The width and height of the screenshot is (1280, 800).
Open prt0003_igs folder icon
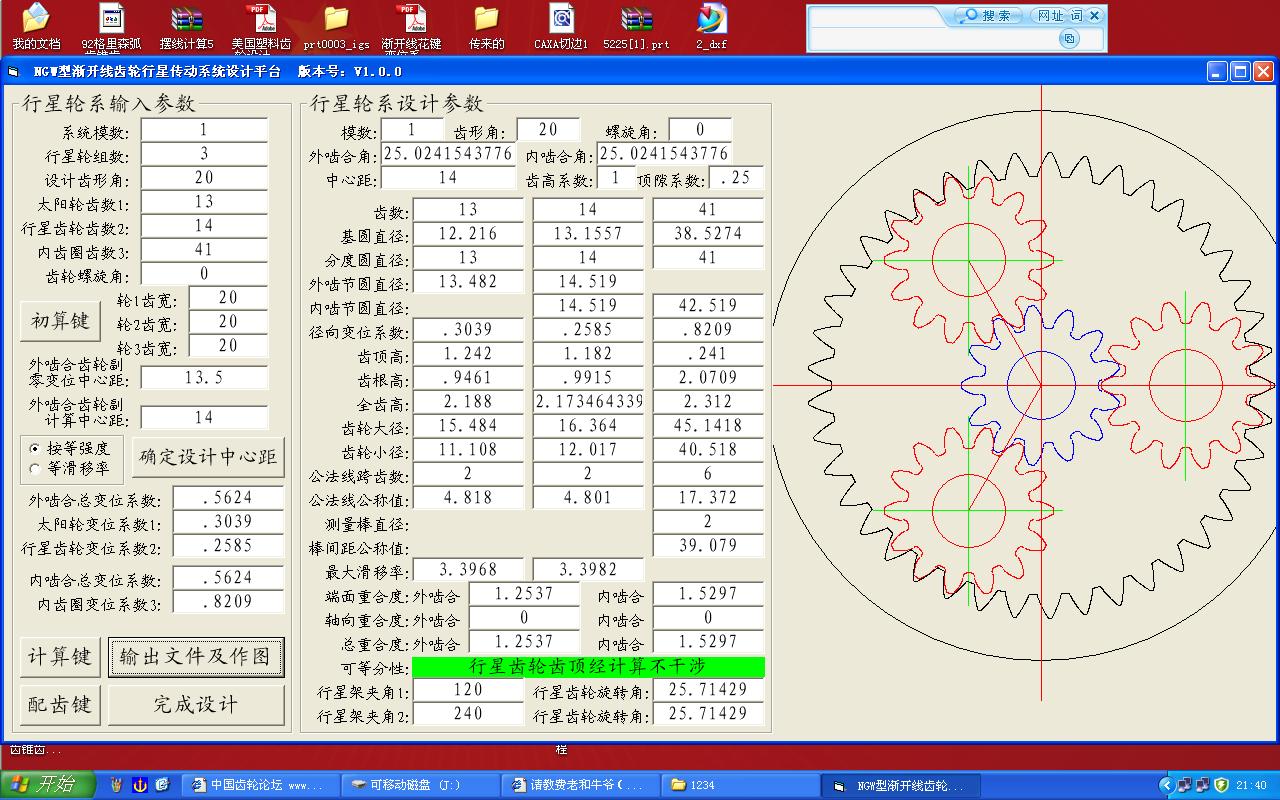pyautogui.click(x=336, y=26)
